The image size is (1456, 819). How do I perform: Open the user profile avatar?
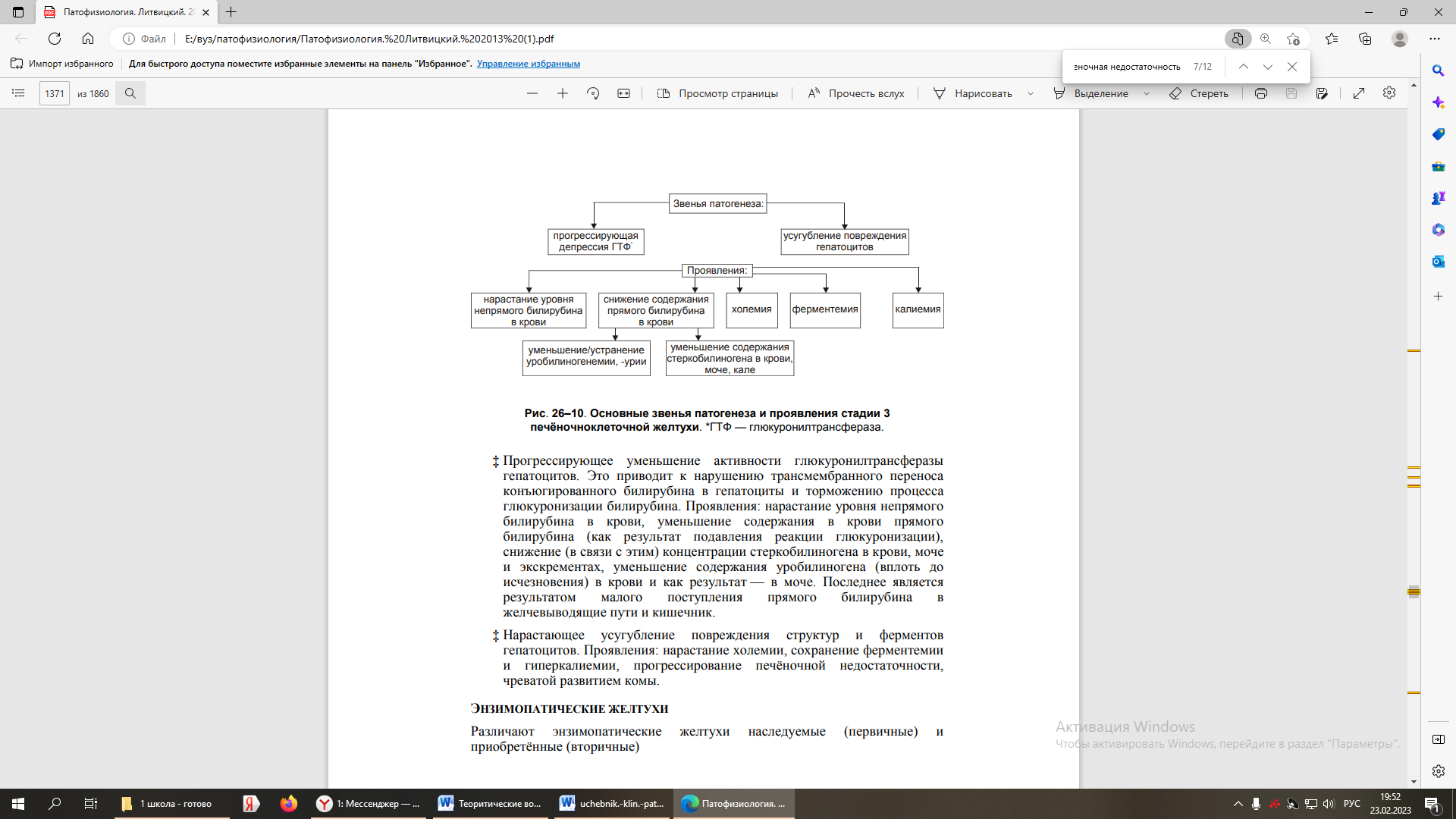pos(1400,39)
